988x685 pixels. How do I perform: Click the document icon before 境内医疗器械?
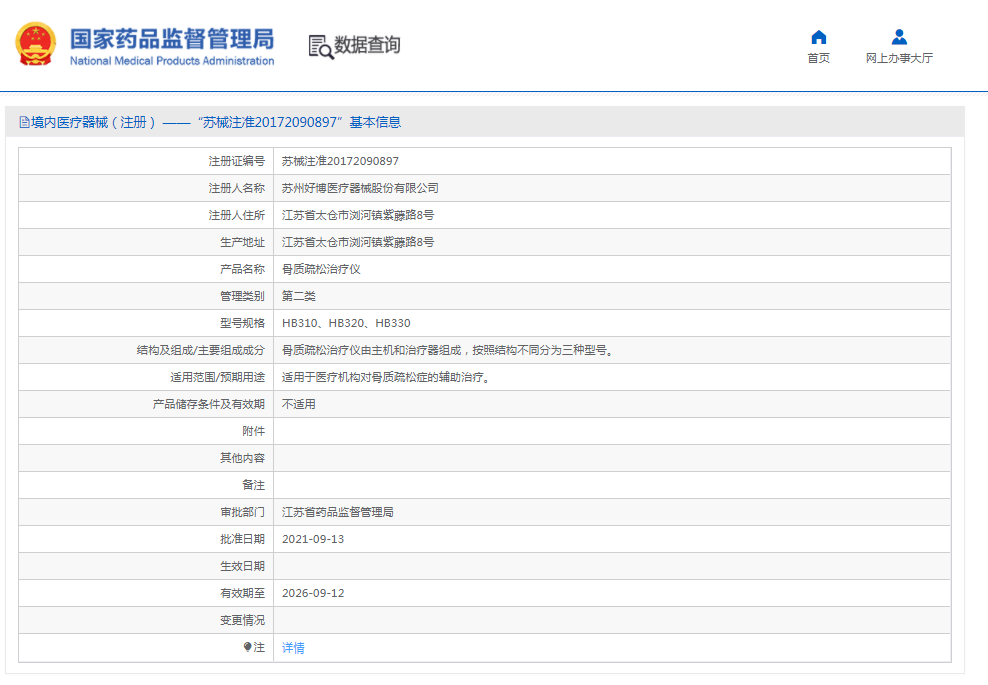point(24,123)
